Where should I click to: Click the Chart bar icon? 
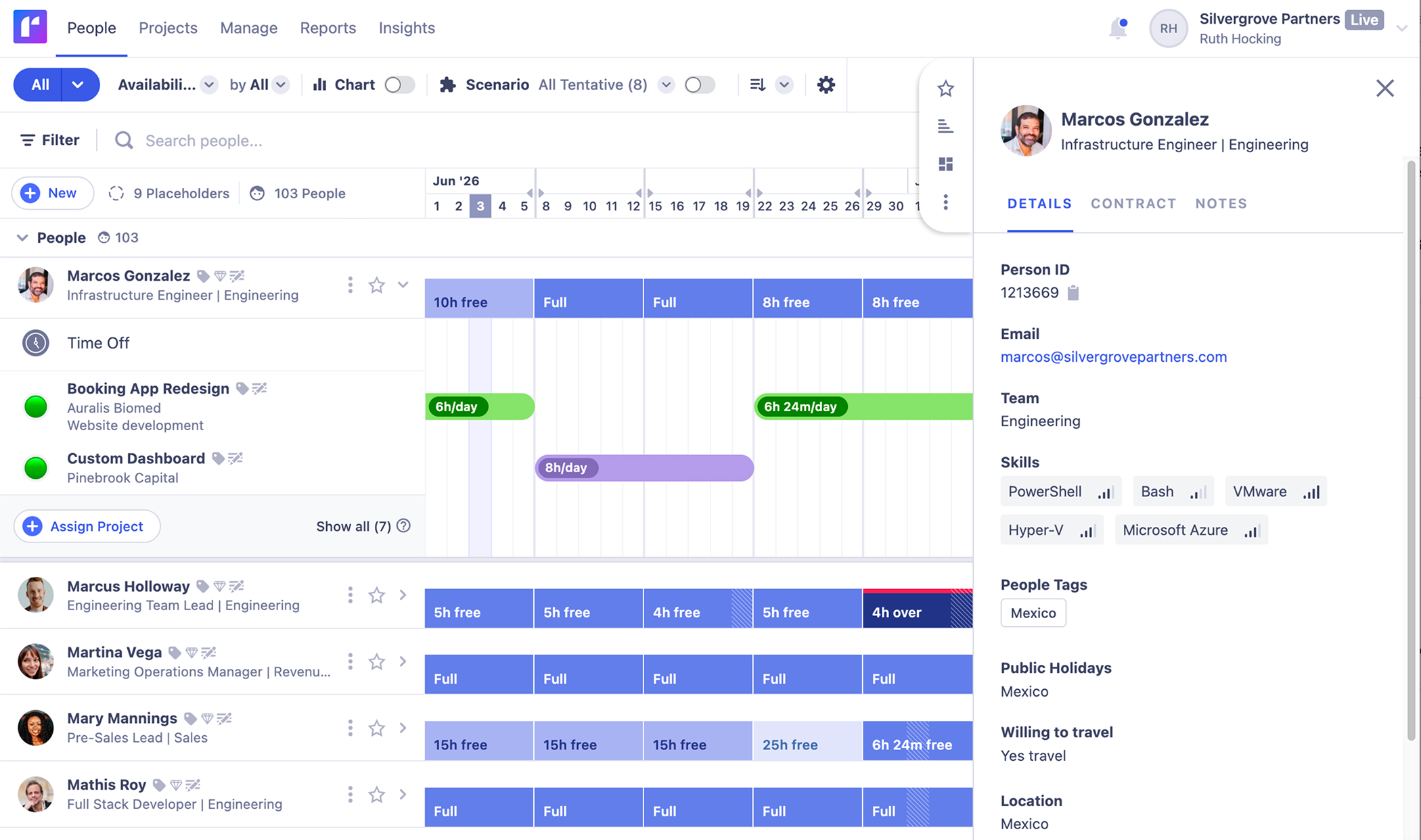click(319, 85)
